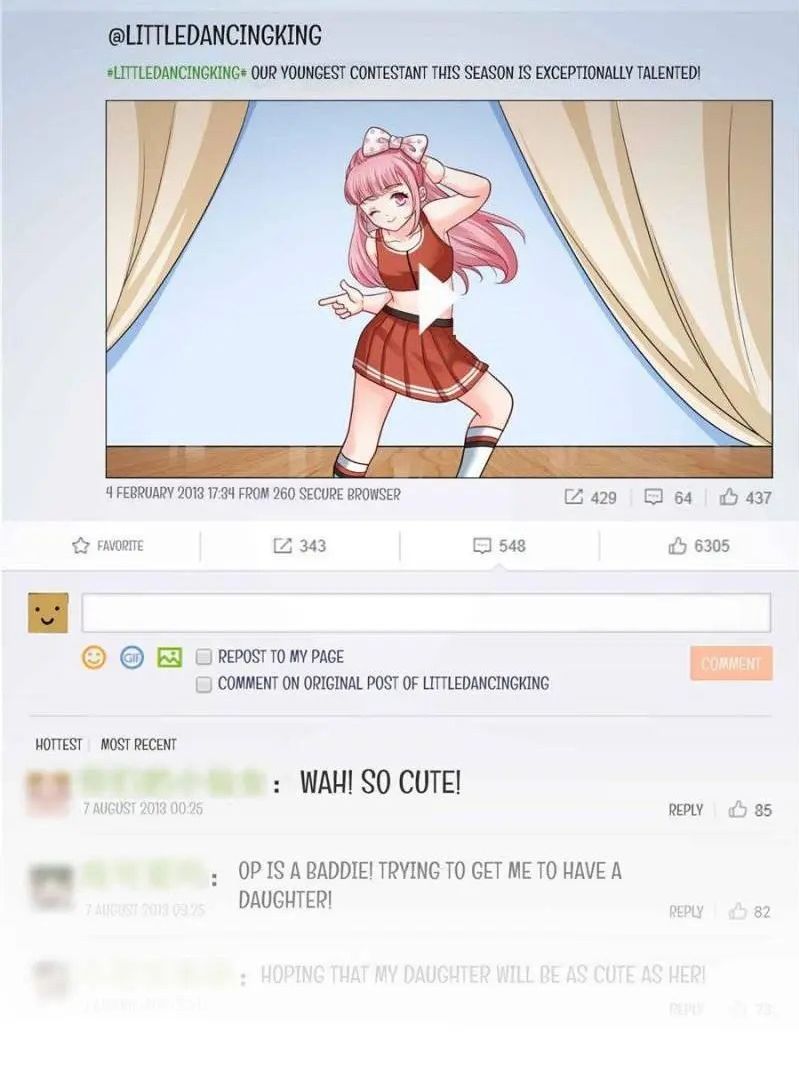The height and width of the screenshot is (1071, 799).
Task: Open the #LittleDancingKing# hashtag link
Action: [176, 72]
